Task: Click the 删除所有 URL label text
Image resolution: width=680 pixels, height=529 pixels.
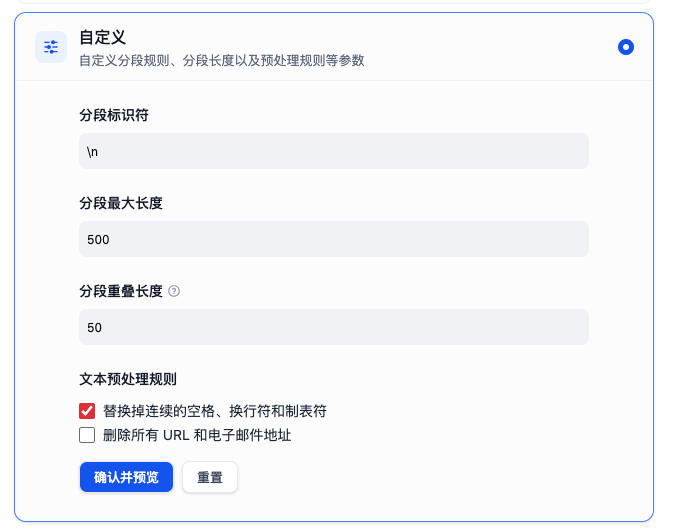Action: (197, 435)
